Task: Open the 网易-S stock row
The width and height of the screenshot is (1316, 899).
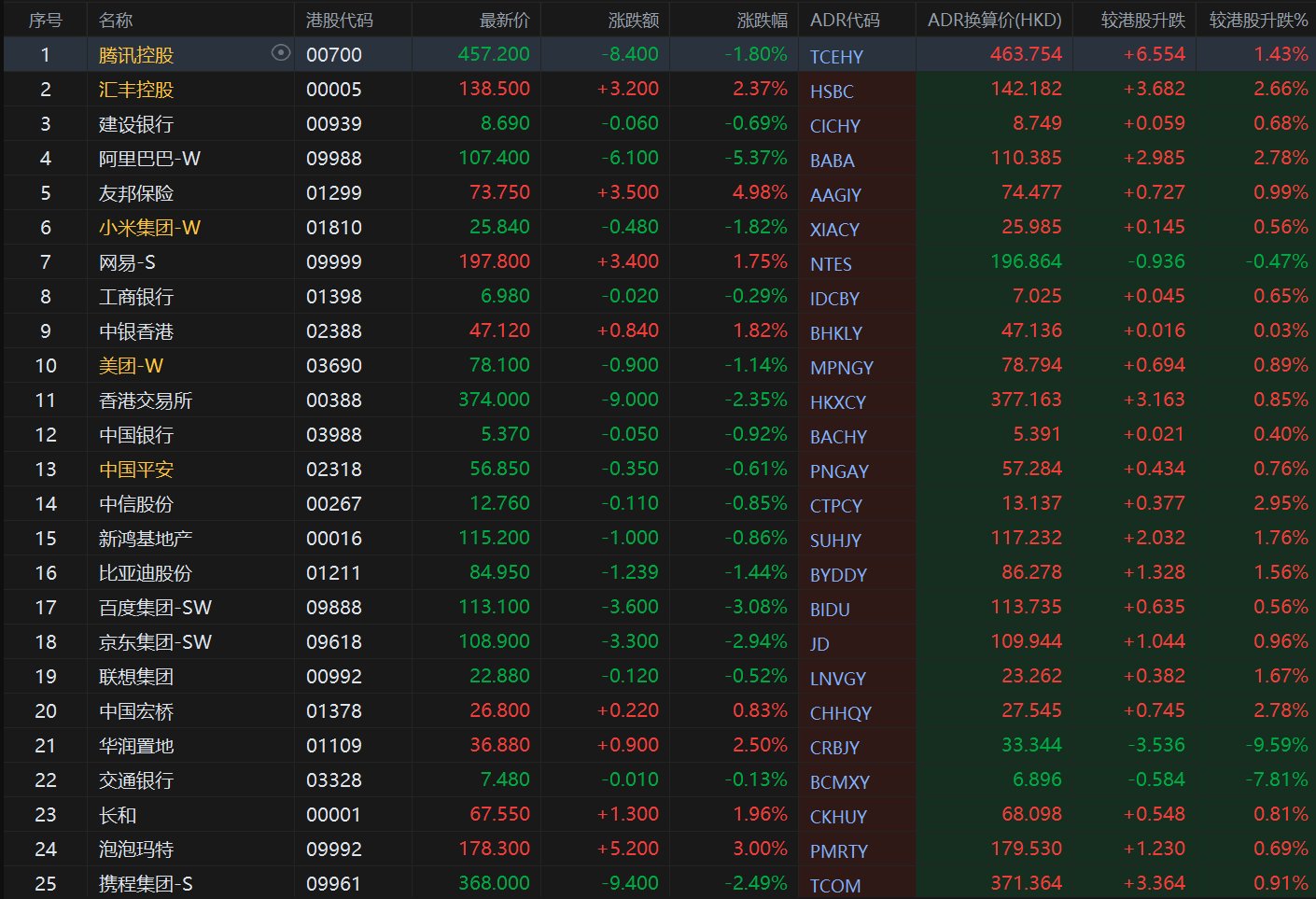Action: [658, 261]
